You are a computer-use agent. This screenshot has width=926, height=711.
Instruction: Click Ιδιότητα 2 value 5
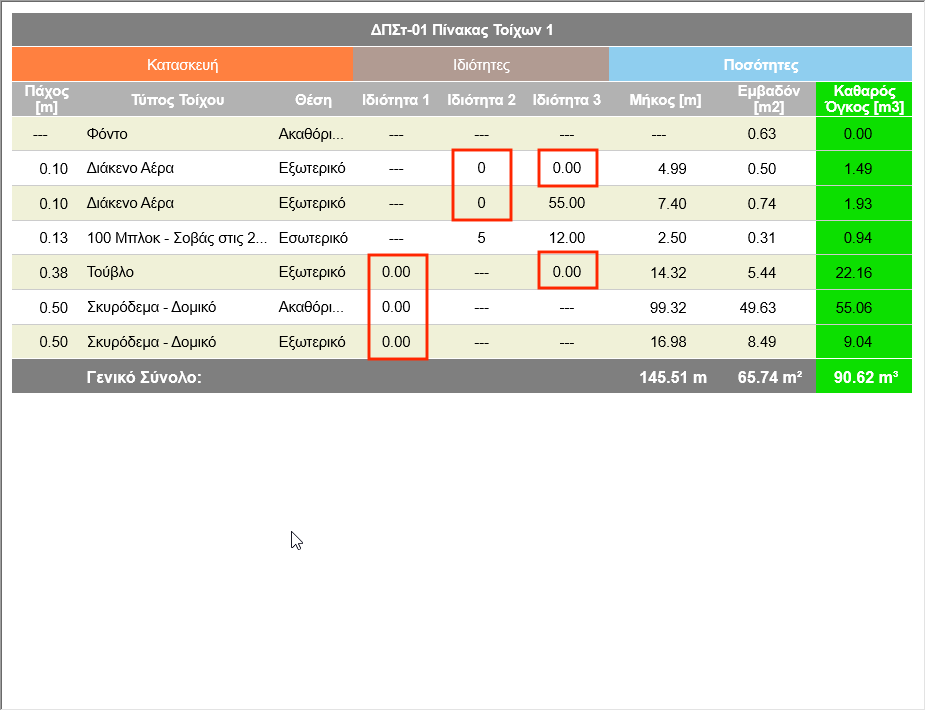tap(481, 238)
